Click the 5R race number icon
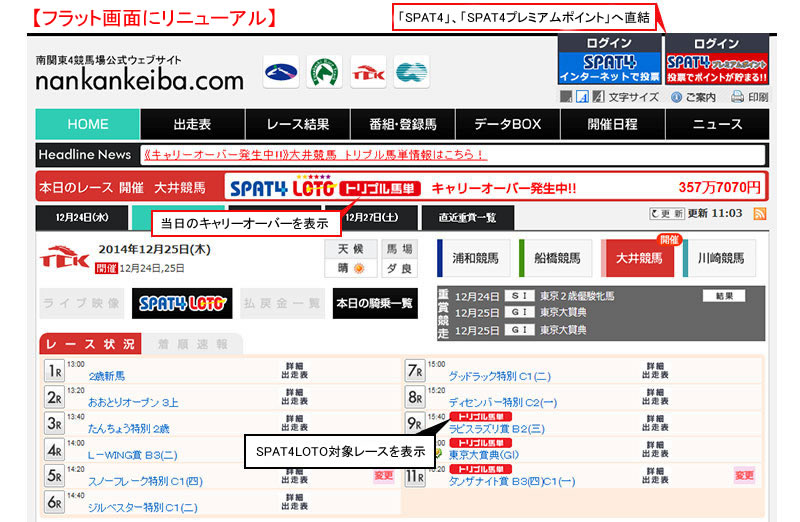Screen dimensions: 800x522 point(55,476)
